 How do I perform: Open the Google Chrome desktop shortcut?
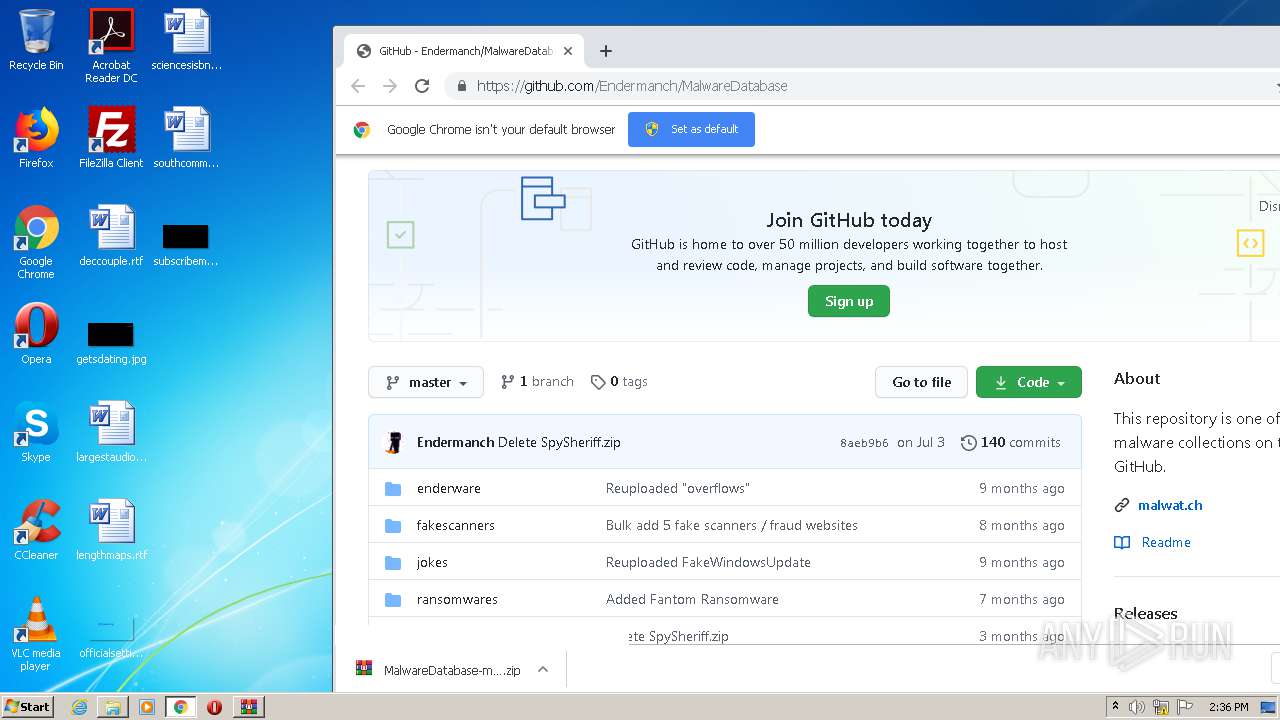point(36,242)
